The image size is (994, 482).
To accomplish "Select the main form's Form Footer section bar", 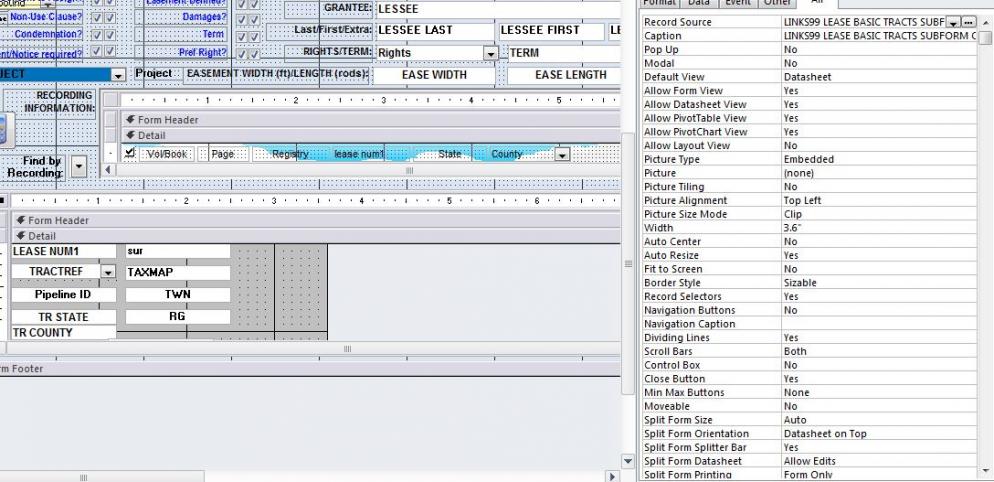I will coord(309,368).
